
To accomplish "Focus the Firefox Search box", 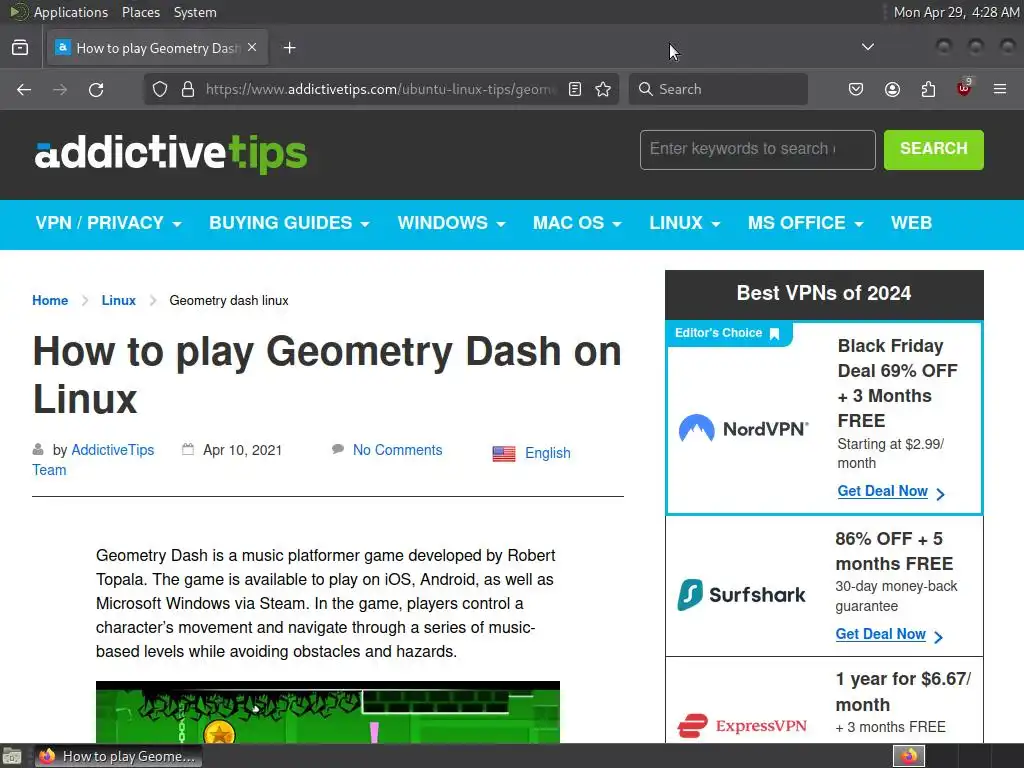I will pyautogui.click(x=718, y=89).
